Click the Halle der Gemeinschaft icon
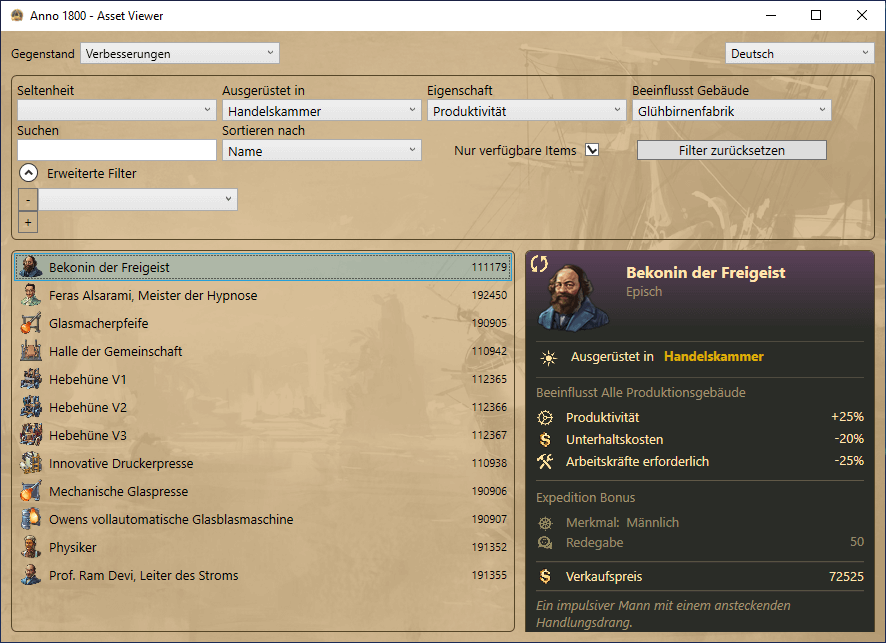Viewport: 886px width, 643px height. [x=31, y=351]
